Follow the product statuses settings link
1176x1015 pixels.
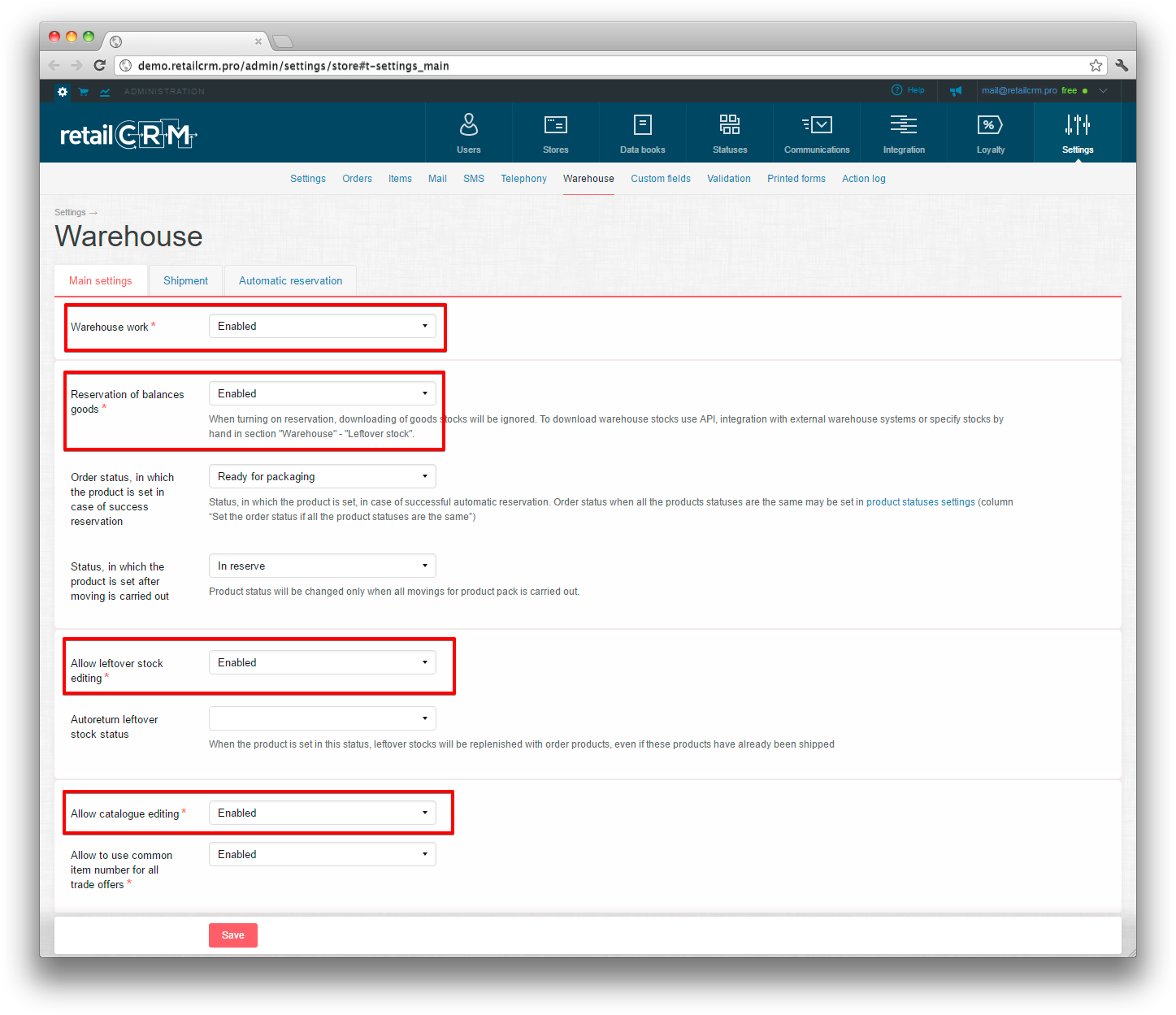(x=921, y=502)
